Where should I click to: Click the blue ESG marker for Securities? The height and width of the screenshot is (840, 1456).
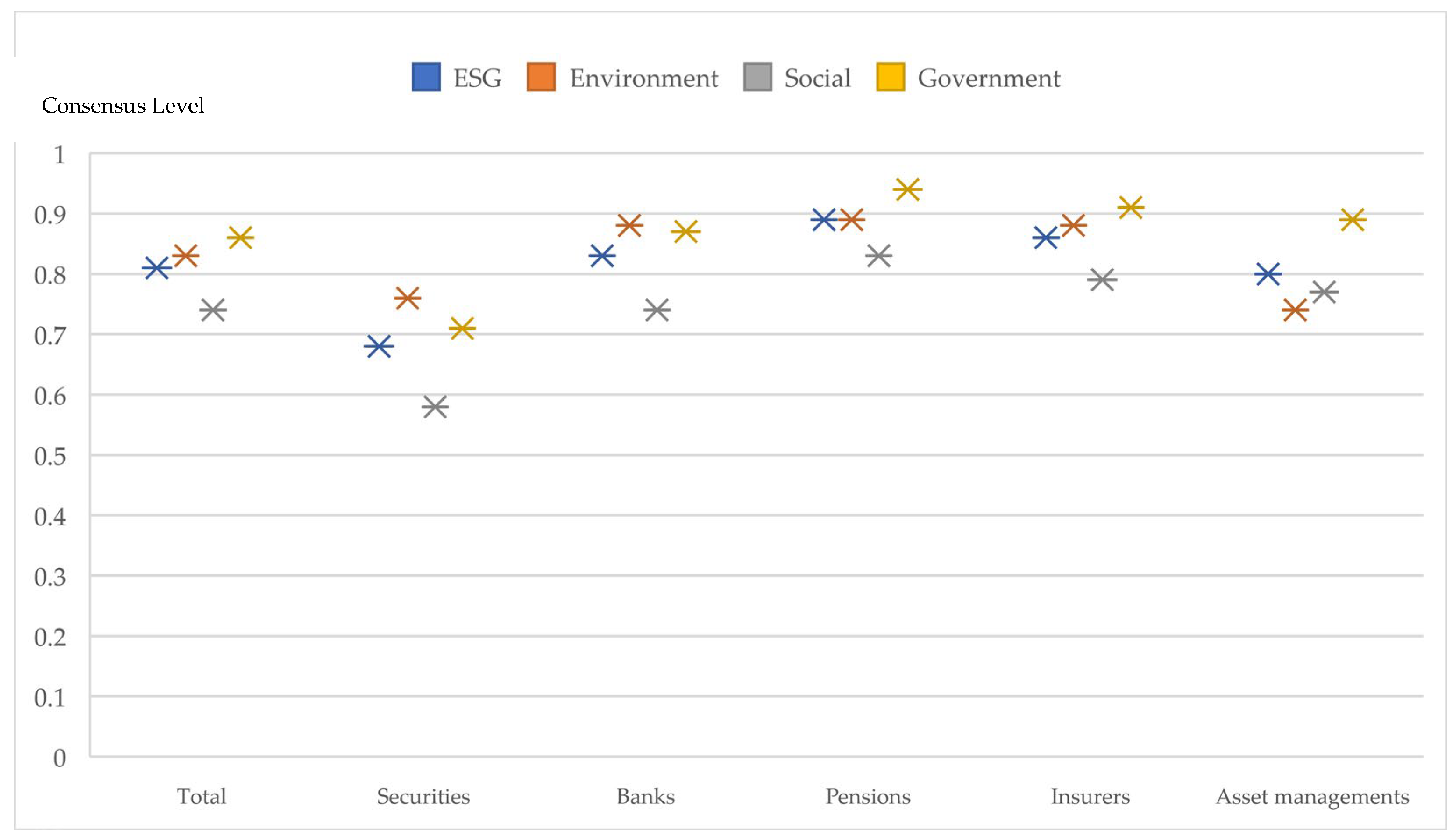click(x=379, y=346)
